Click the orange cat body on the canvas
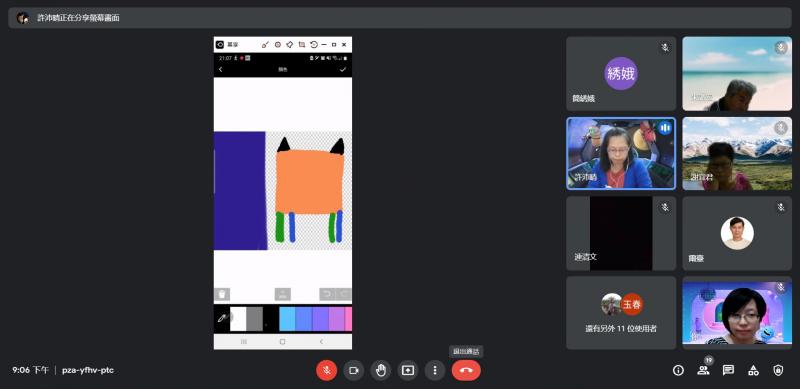This screenshot has width=800, height=389. (309, 182)
